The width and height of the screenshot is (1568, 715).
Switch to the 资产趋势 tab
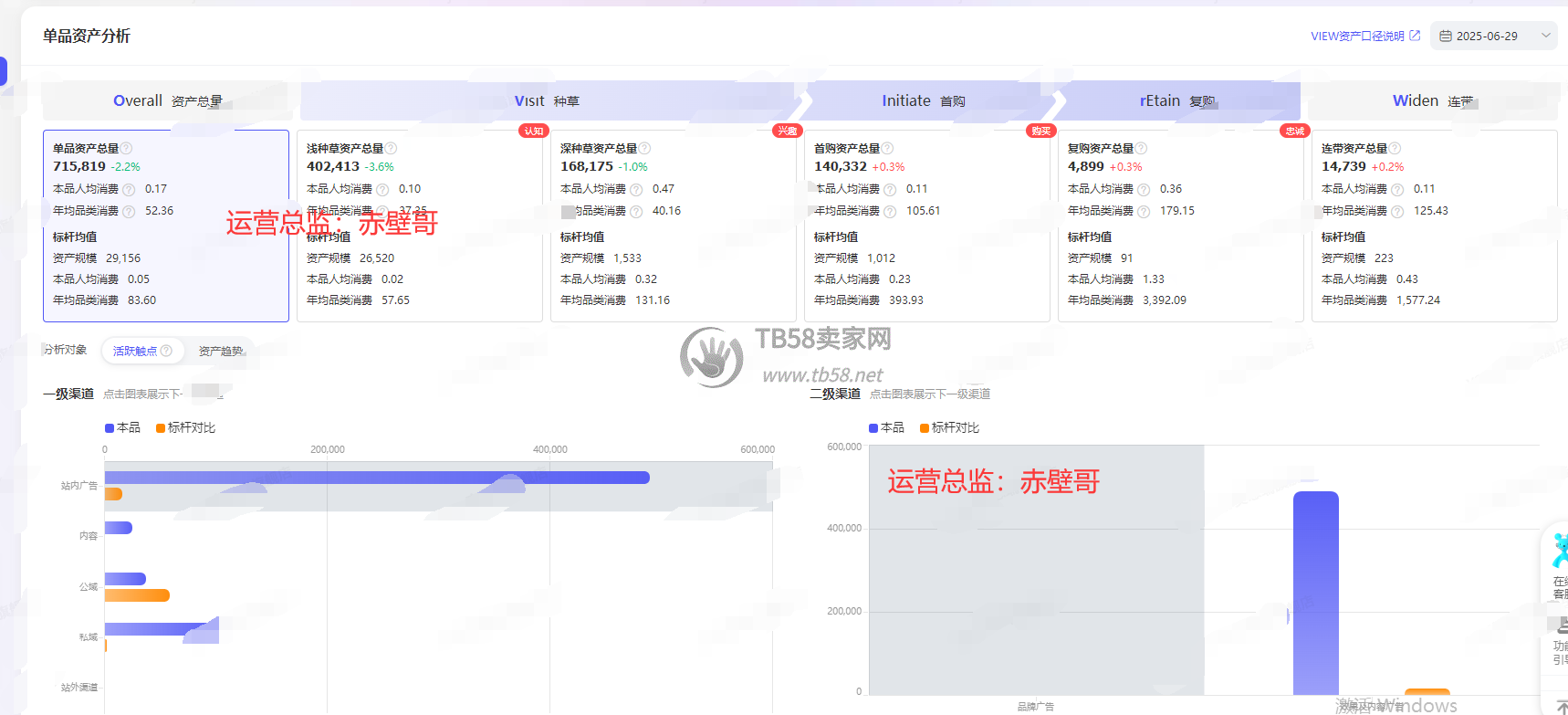click(221, 351)
